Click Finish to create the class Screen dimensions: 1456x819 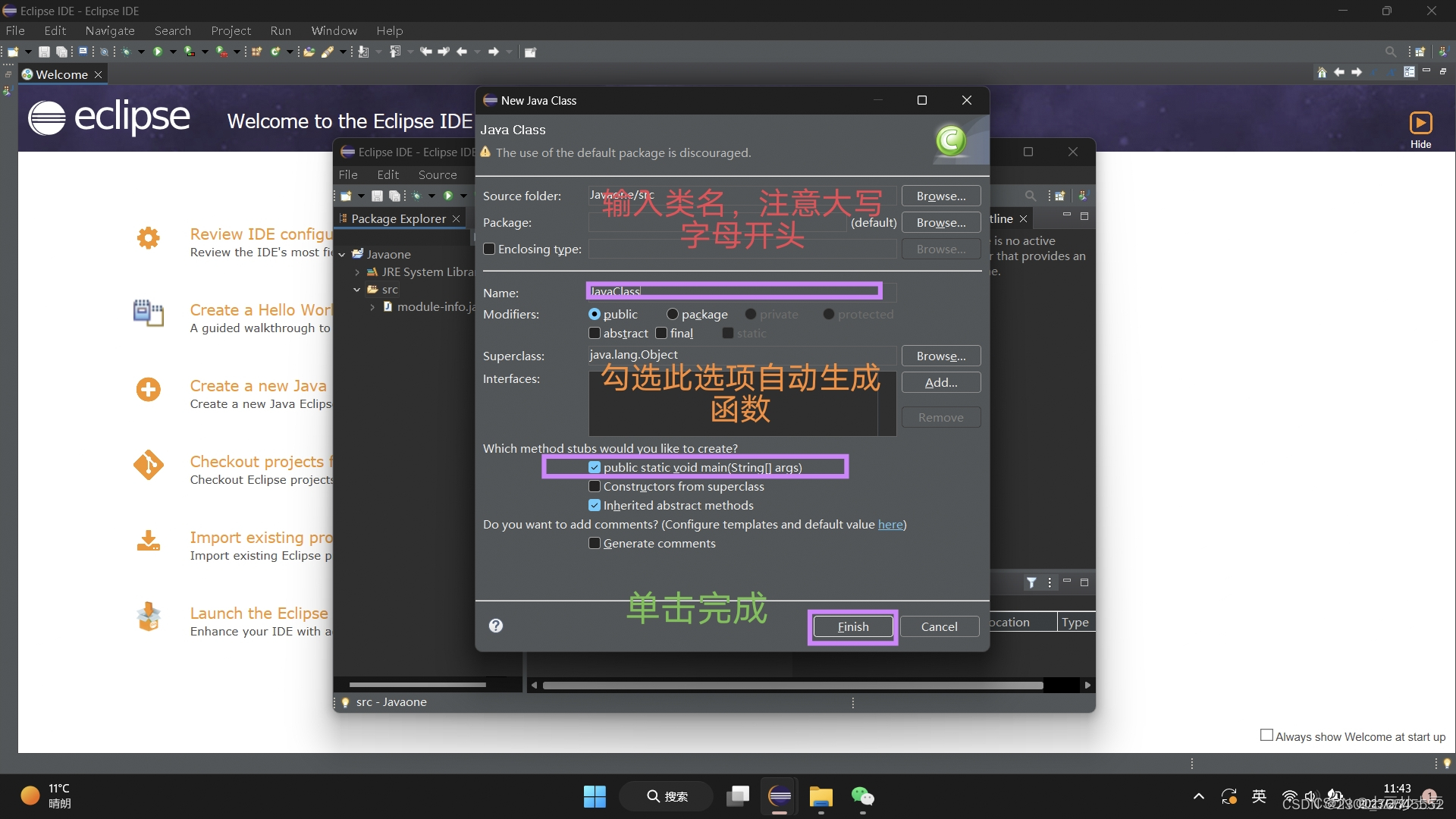(x=852, y=626)
